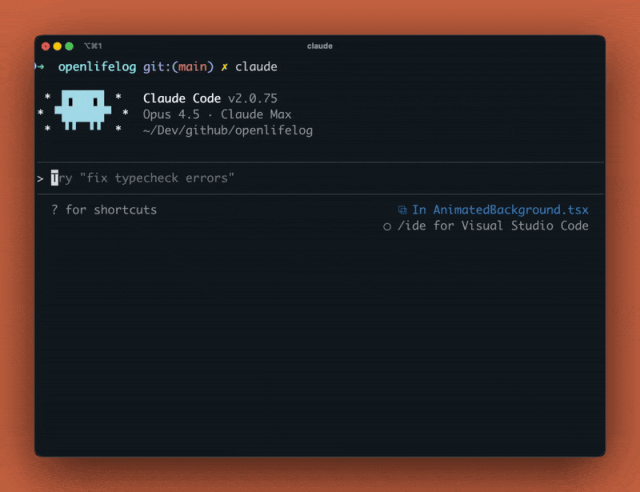Click the green arrow shell prompt symbol
The height and width of the screenshot is (492, 640).
click(x=40, y=67)
